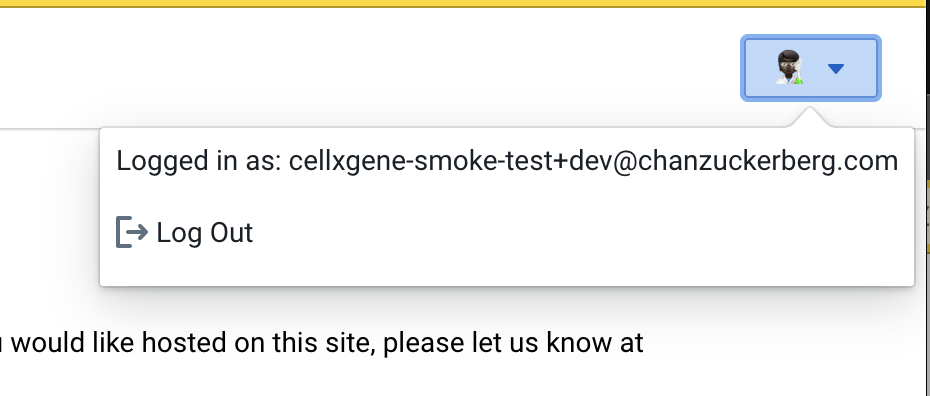Screen dimensions: 930x396
Task: Click the Log Out arrow icon
Action: point(132,232)
